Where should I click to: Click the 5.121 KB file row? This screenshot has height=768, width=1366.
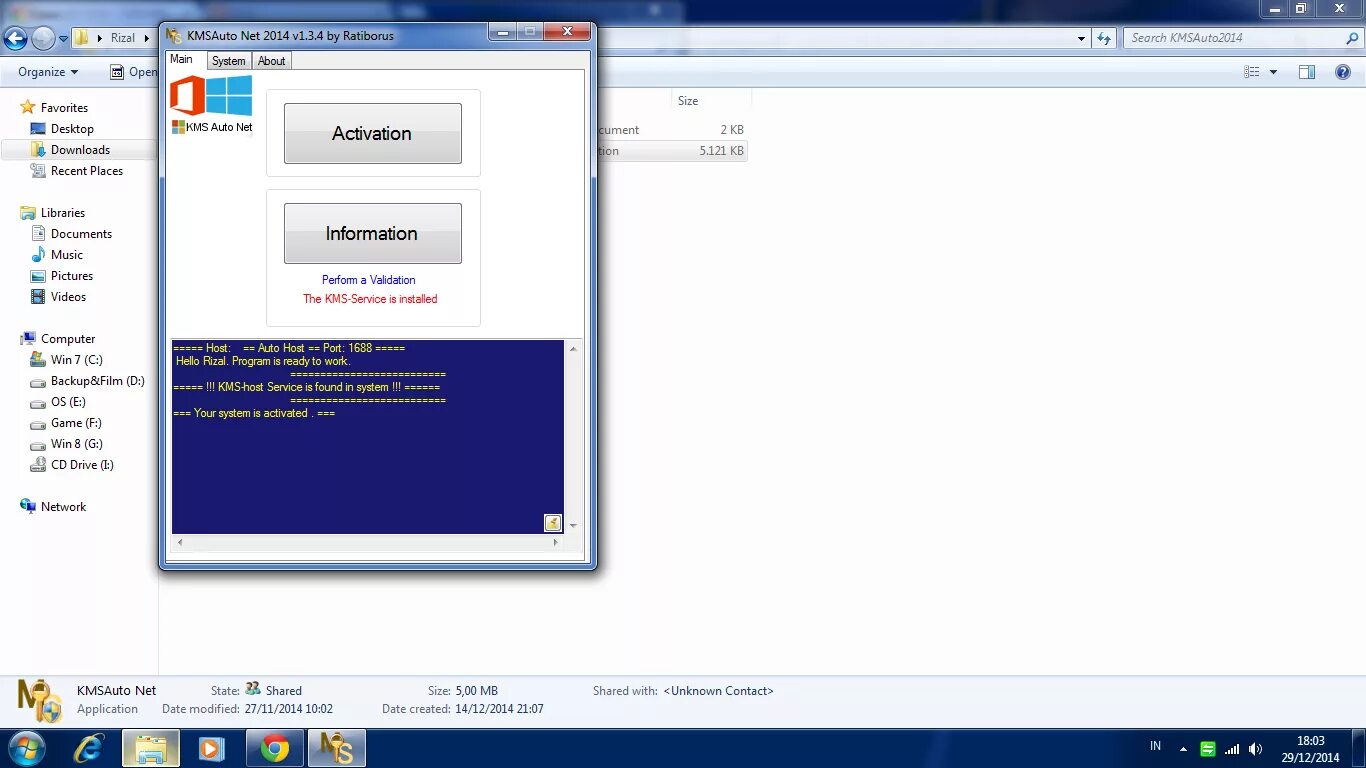(x=672, y=151)
